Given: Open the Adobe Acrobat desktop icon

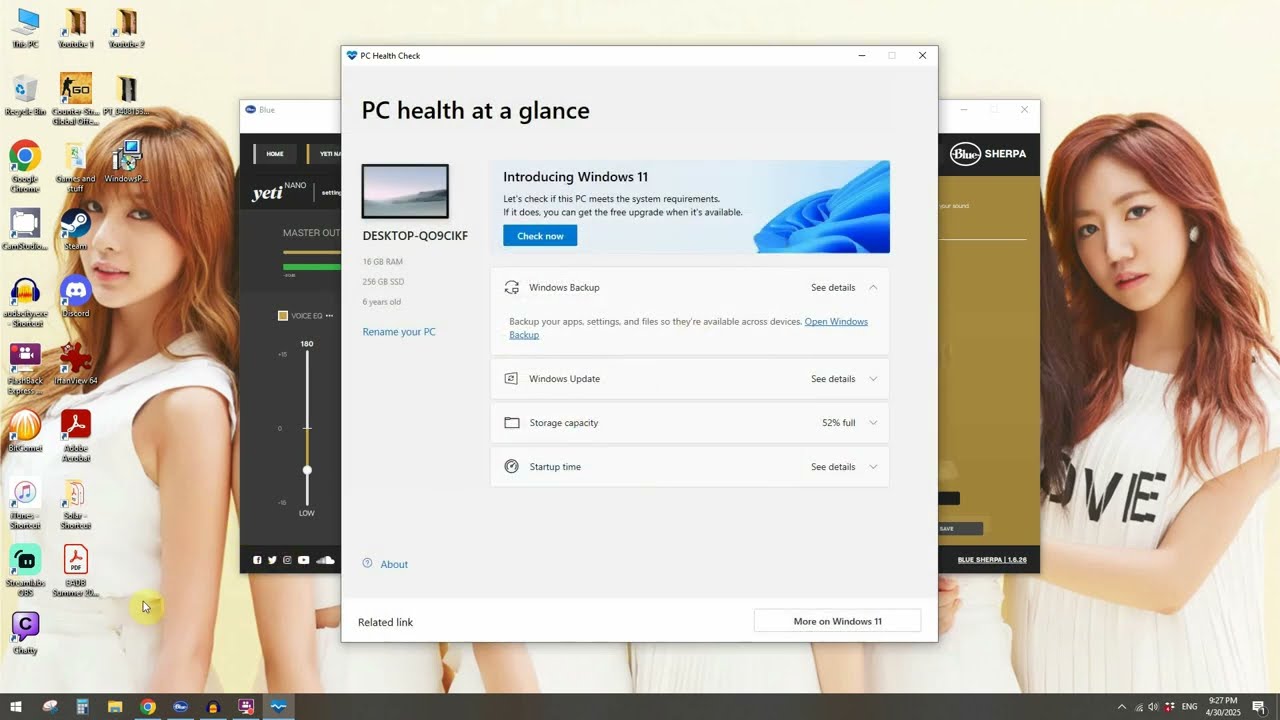Looking at the screenshot, I should pyautogui.click(x=76, y=435).
